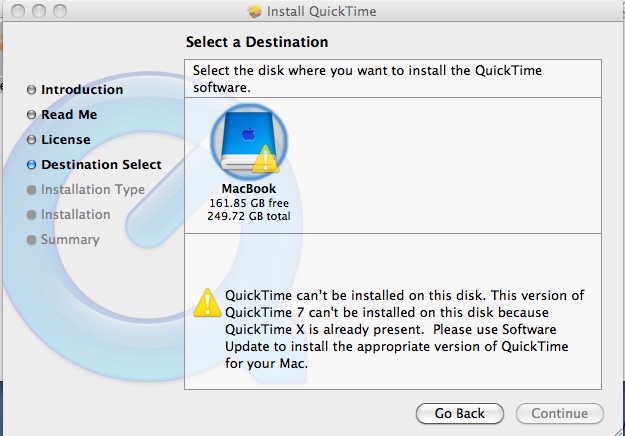
Task: Click the window resize grip at the corner
Action: pos(618,430)
